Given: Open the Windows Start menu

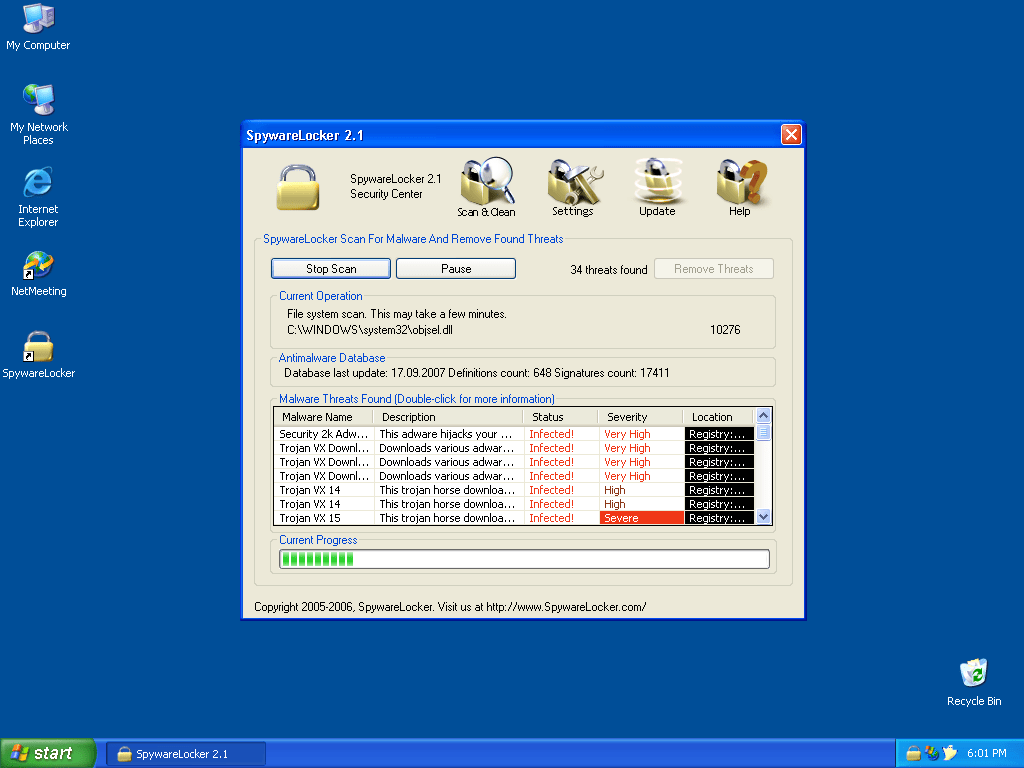Looking at the screenshot, I should [x=47, y=753].
